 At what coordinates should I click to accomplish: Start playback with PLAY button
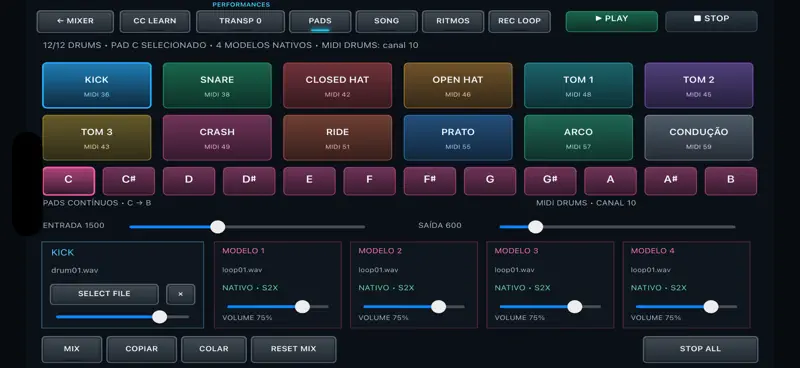pyautogui.click(x=612, y=21)
